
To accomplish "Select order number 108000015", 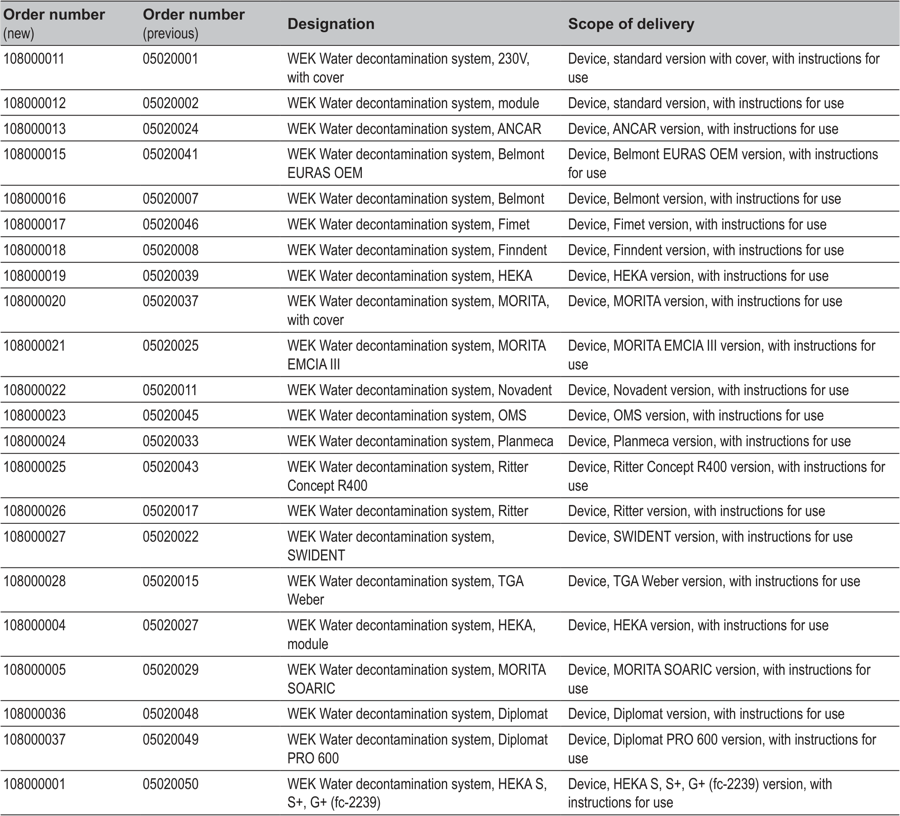I will coord(34,154).
